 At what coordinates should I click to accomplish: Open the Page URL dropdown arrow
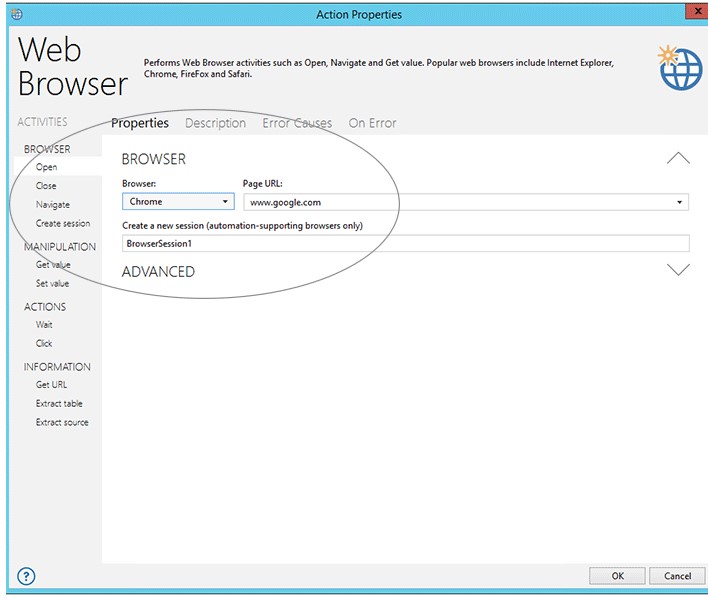pos(679,202)
